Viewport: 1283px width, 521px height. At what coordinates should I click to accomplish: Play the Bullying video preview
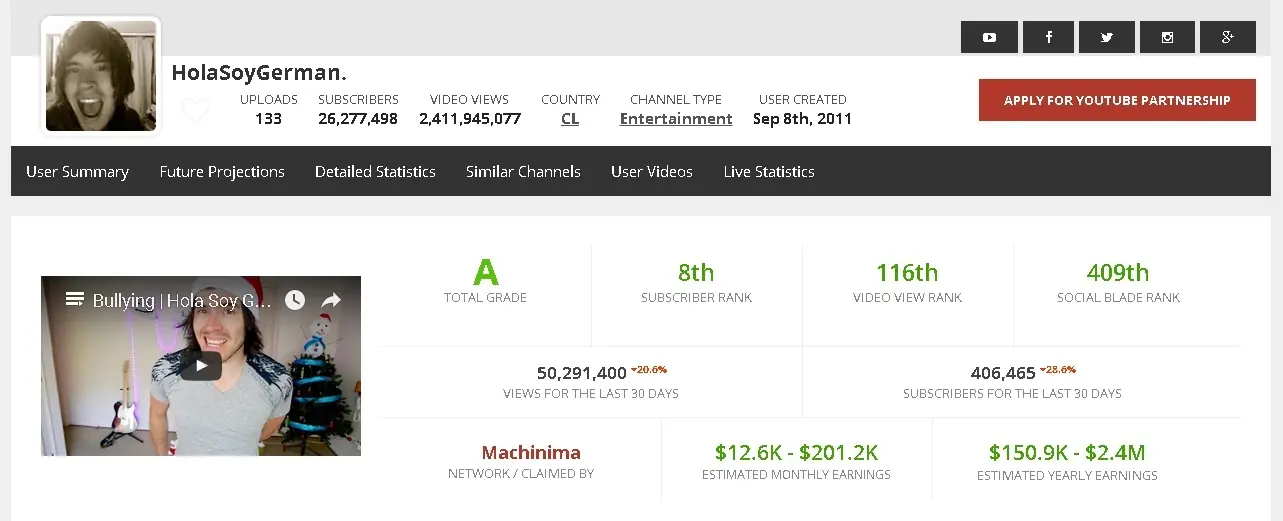[201, 366]
